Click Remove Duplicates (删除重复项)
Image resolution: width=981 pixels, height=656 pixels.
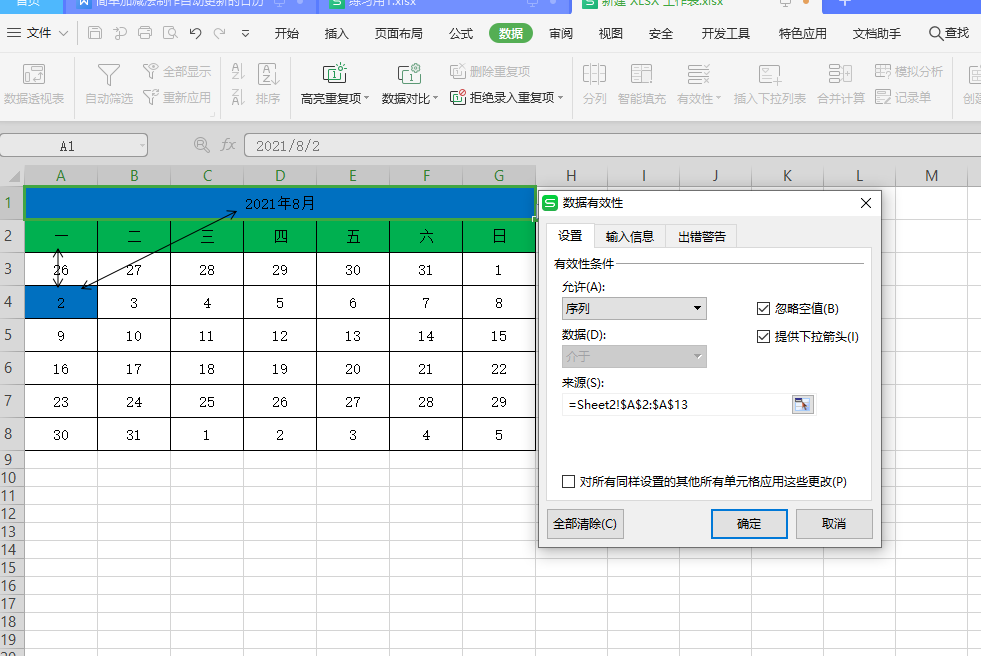(490, 71)
